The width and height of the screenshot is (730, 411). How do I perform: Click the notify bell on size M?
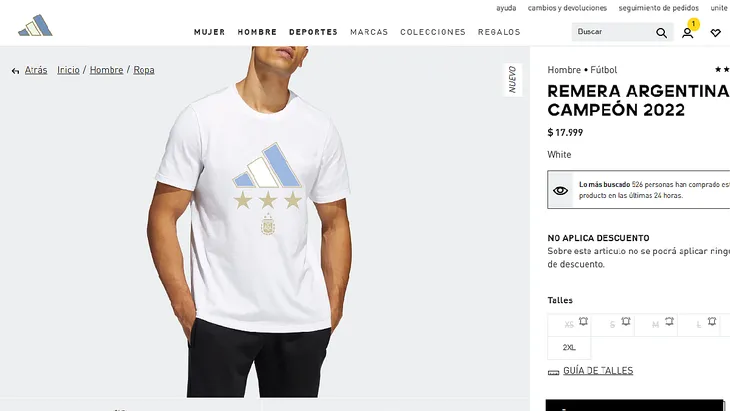point(669,321)
